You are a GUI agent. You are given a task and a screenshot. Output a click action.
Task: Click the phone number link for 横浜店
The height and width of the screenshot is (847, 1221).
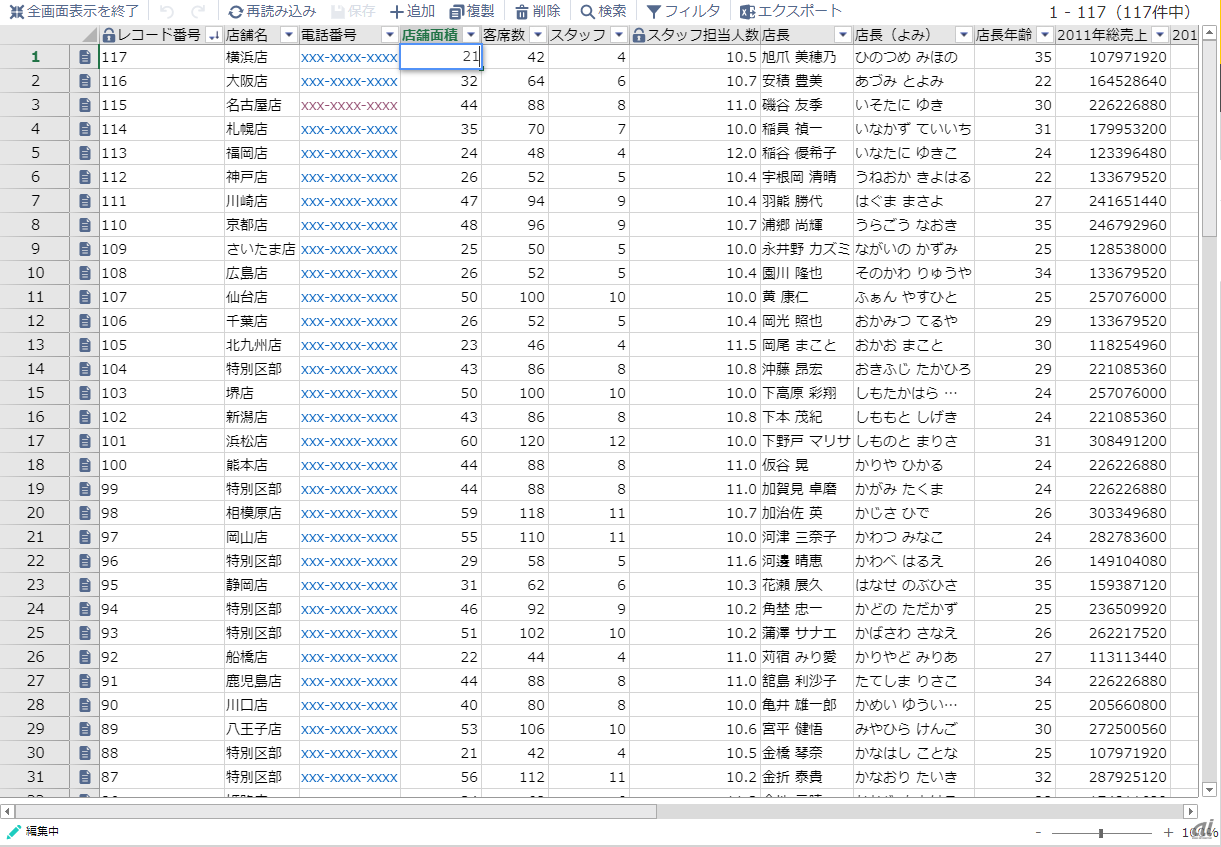tap(349, 57)
